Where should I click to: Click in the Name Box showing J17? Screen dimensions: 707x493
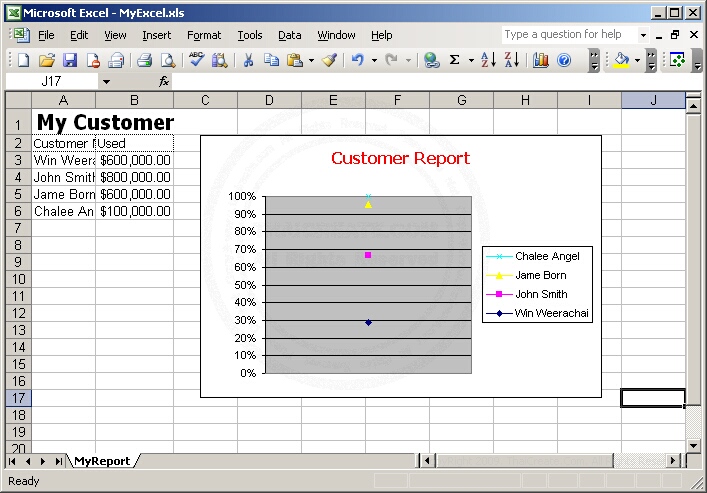(51, 81)
